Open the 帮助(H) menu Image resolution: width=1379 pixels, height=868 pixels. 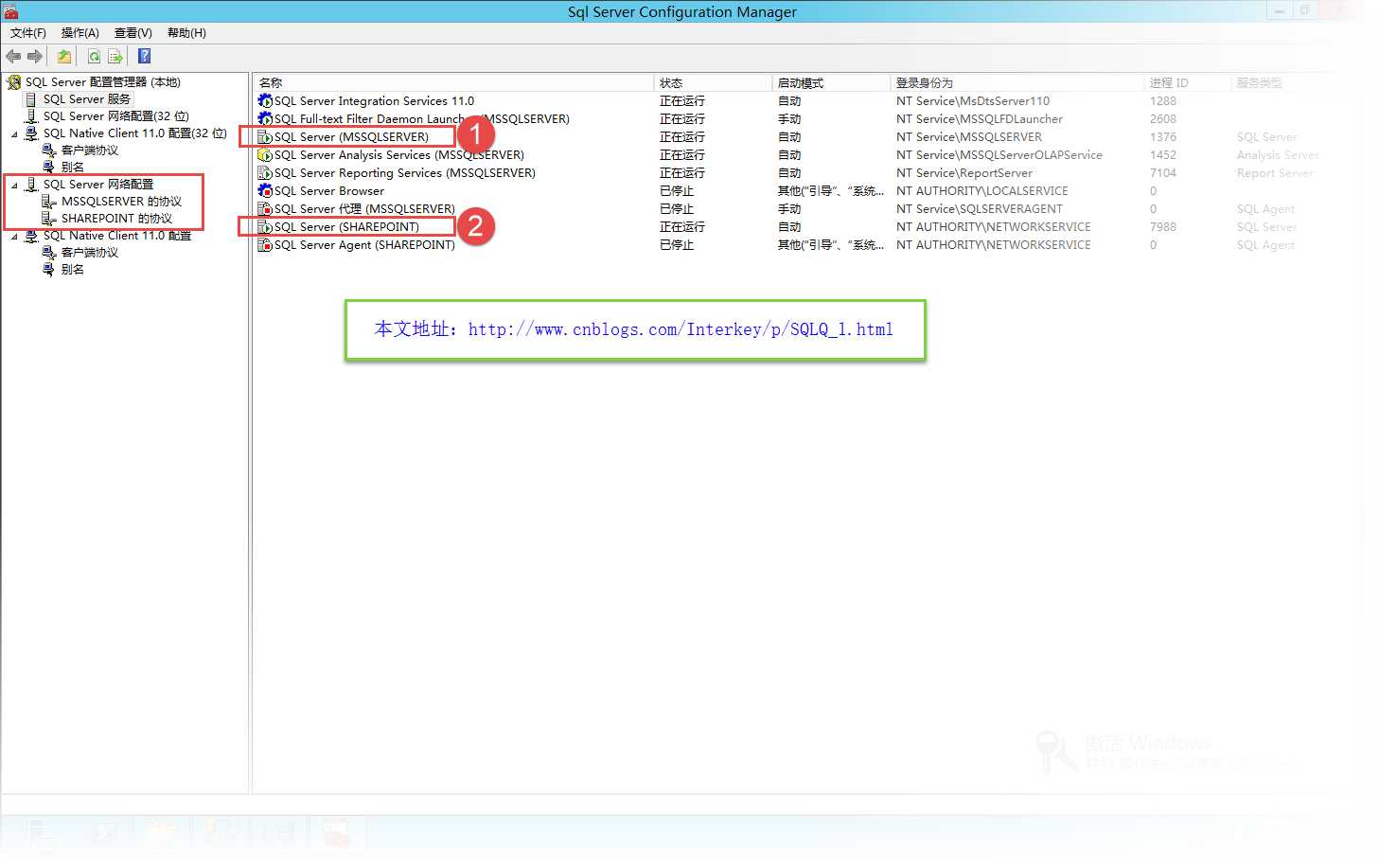[x=186, y=33]
